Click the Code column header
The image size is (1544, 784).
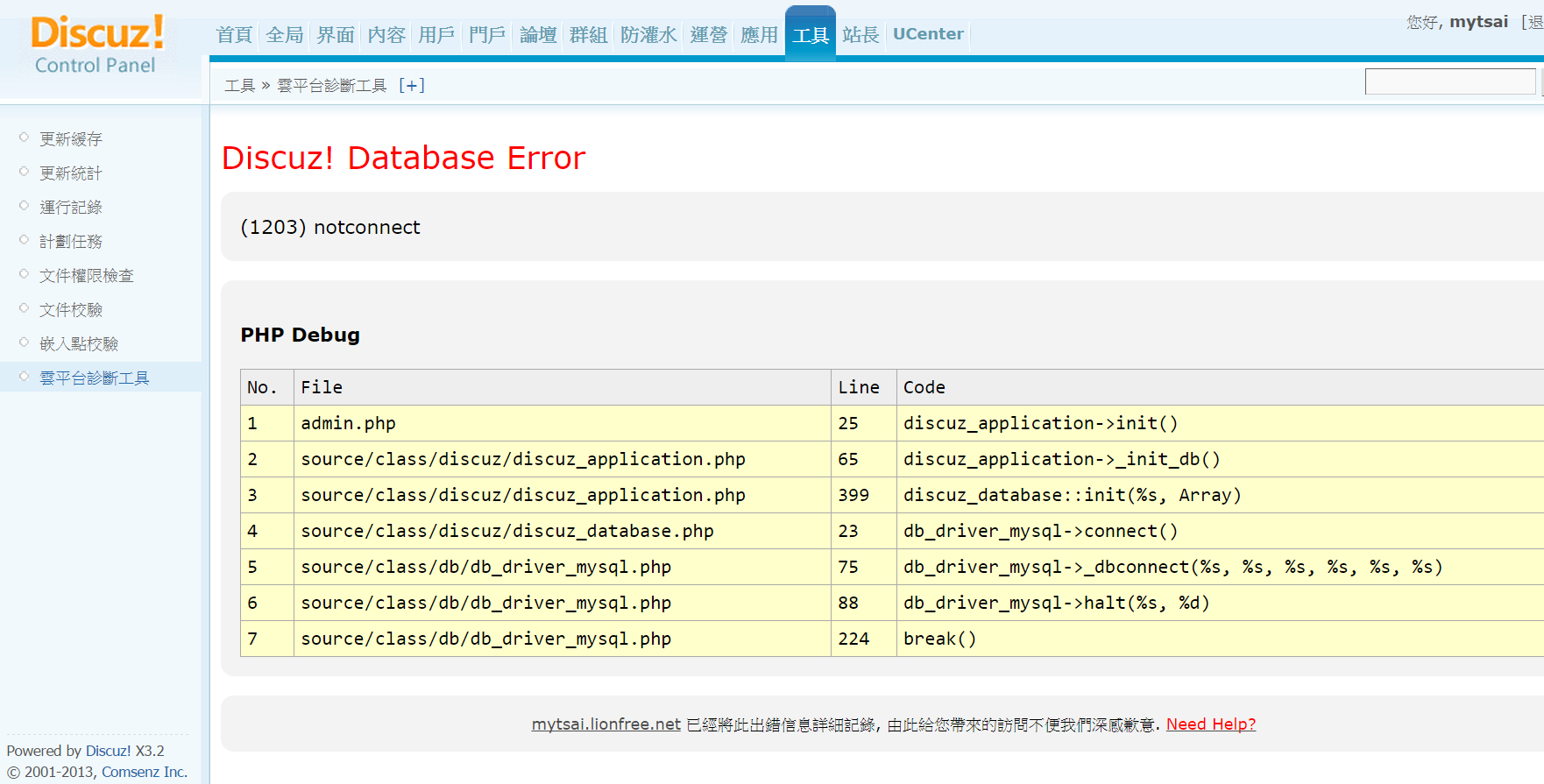1220,387
